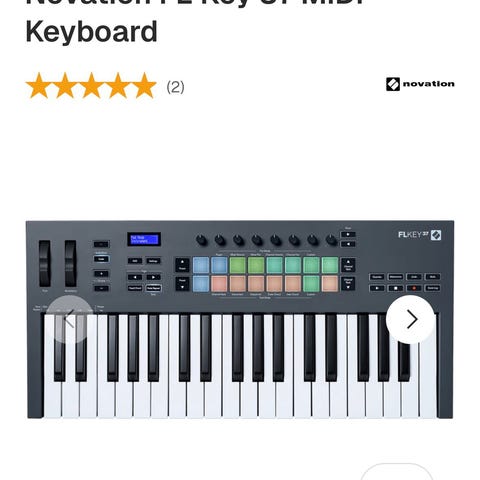
Task: Open the Novation brand logo
Action: coord(420,84)
